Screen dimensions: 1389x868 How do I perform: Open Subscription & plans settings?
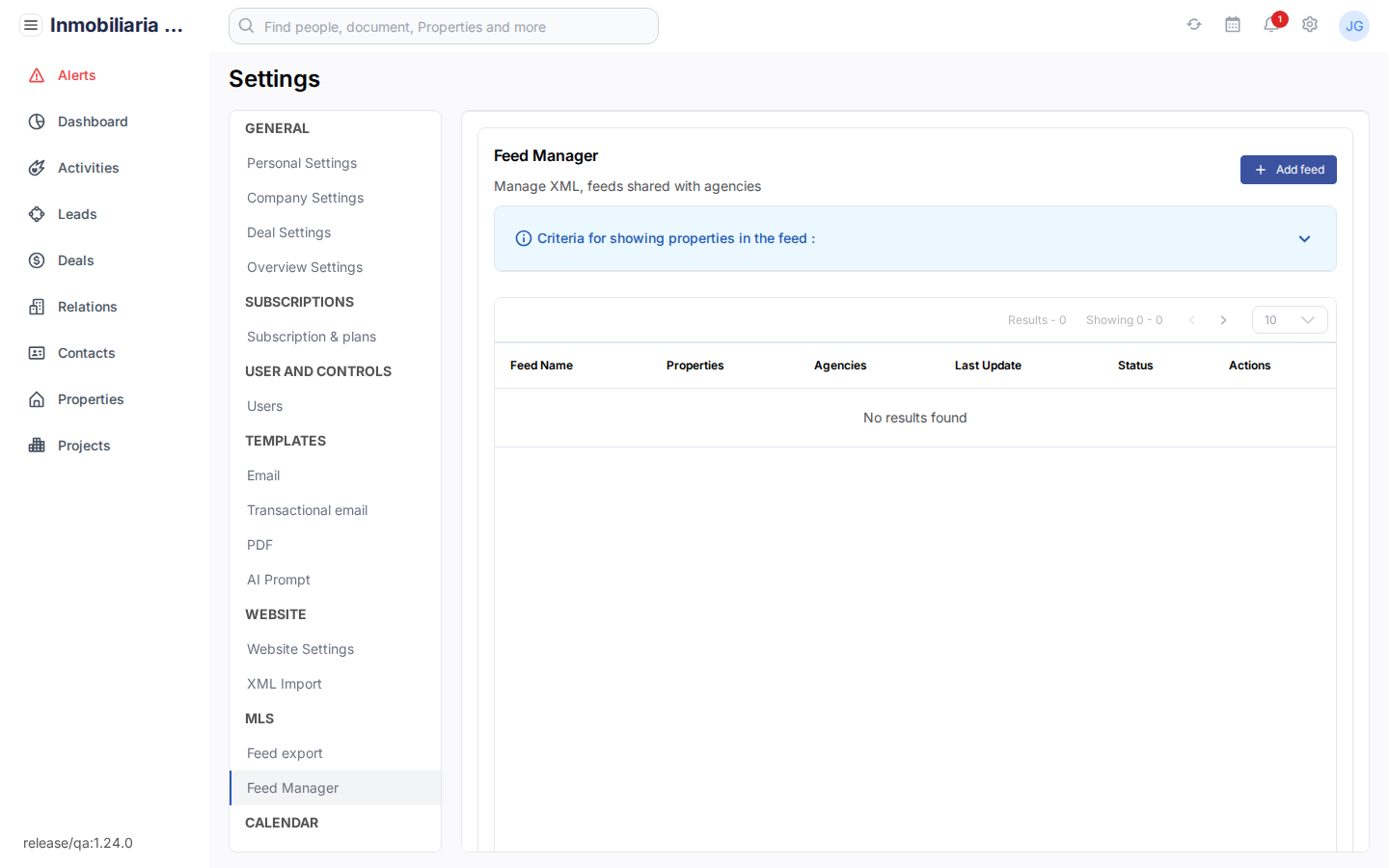point(311,337)
